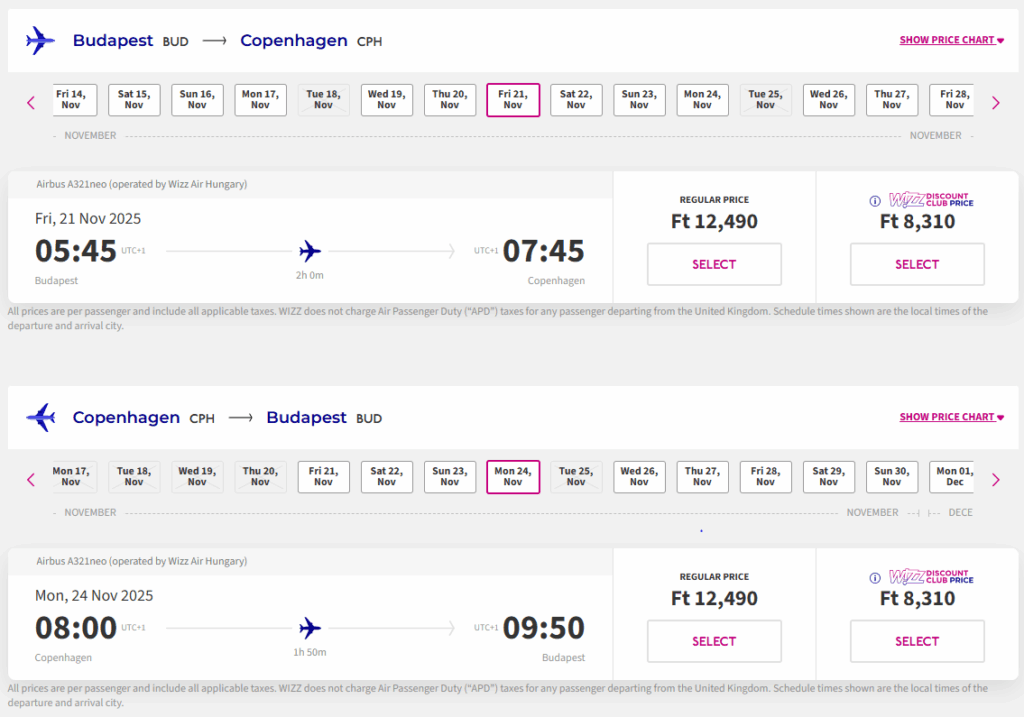Image resolution: width=1024 pixels, height=717 pixels.
Task: Expand Show Price Chart for return flight
Action: tap(951, 418)
